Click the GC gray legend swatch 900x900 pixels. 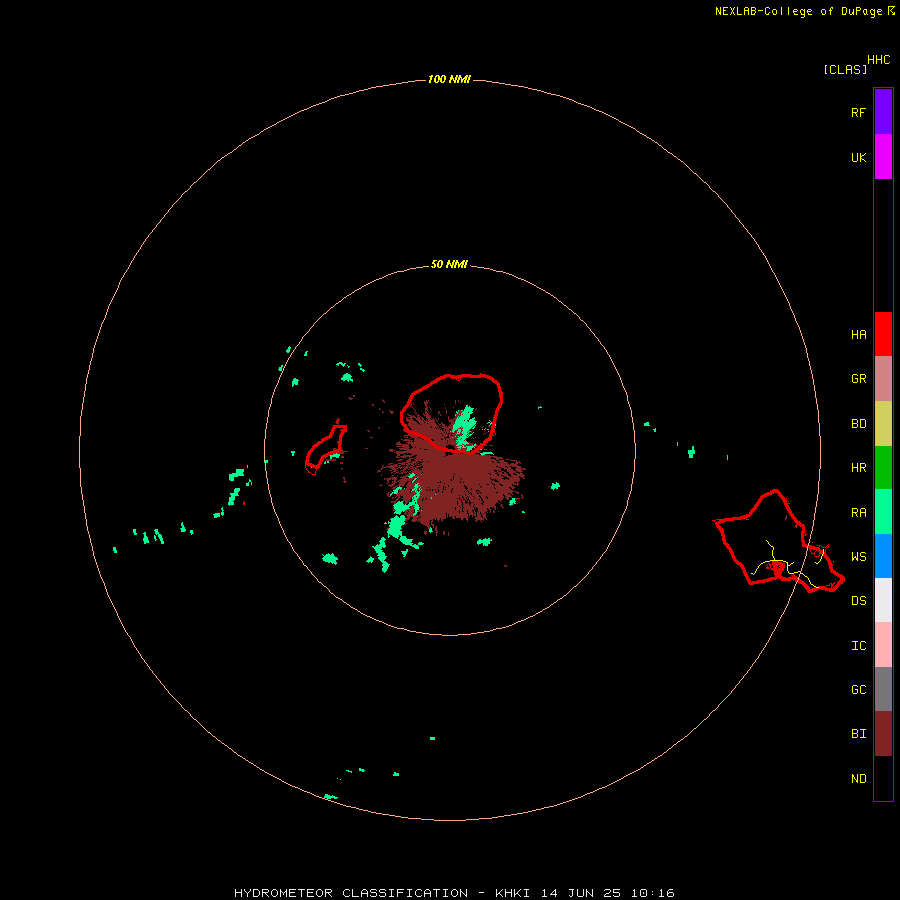point(883,689)
